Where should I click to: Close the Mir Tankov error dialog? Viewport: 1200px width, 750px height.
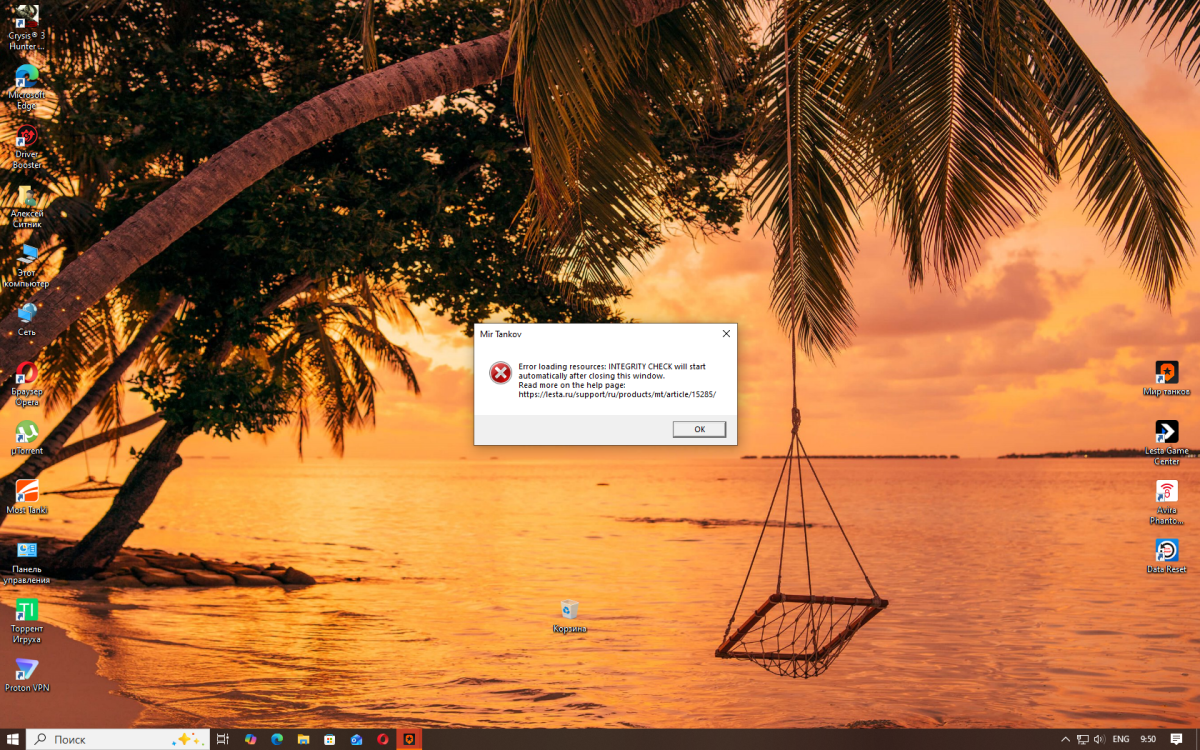tap(726, 333)
